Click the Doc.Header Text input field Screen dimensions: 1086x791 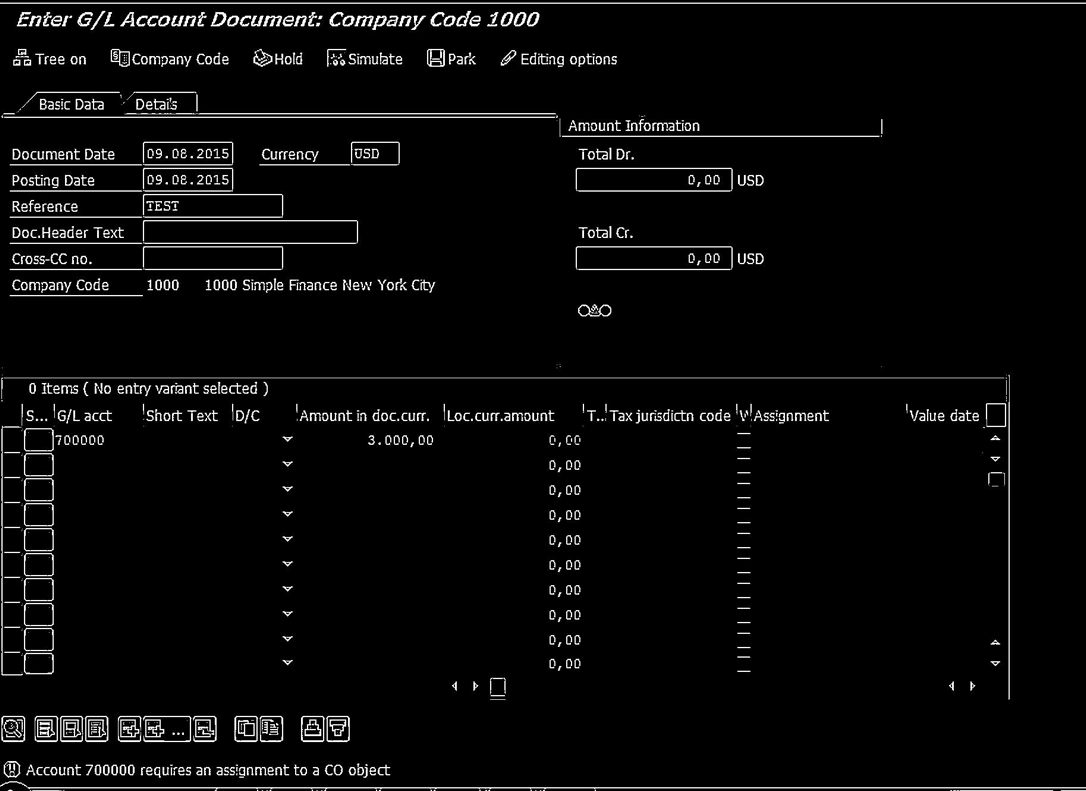click(x=250, y=232)
